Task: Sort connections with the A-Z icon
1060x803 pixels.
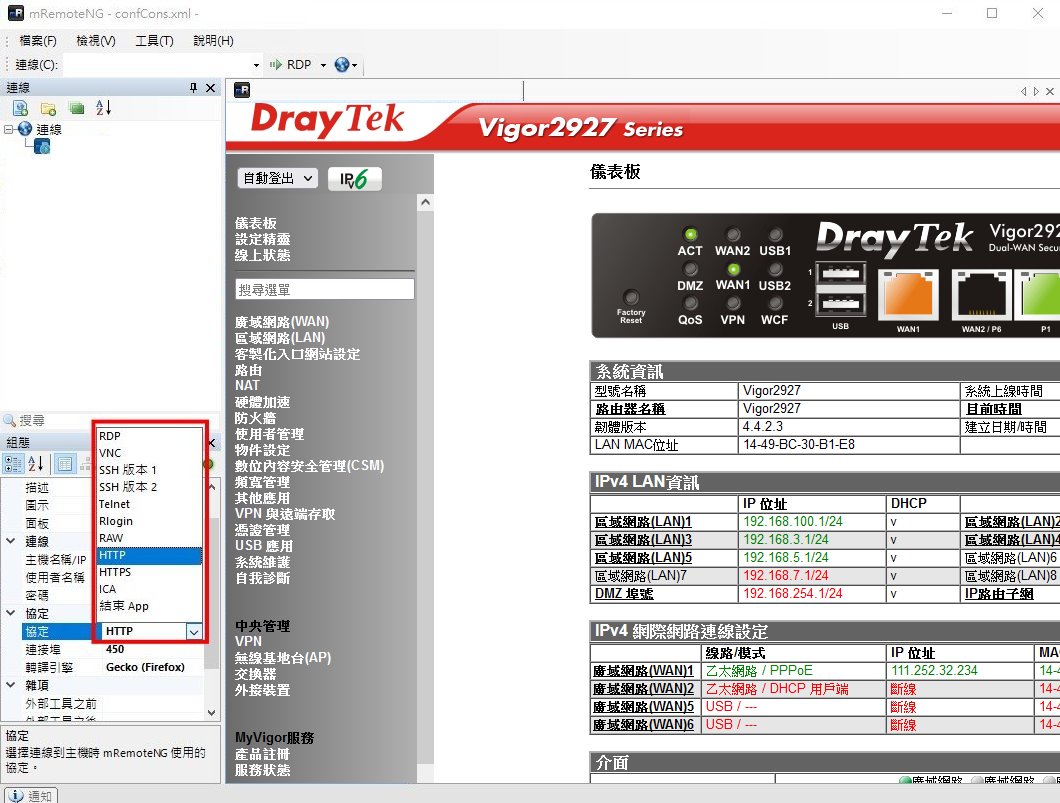Action: [x=104, y=108]
